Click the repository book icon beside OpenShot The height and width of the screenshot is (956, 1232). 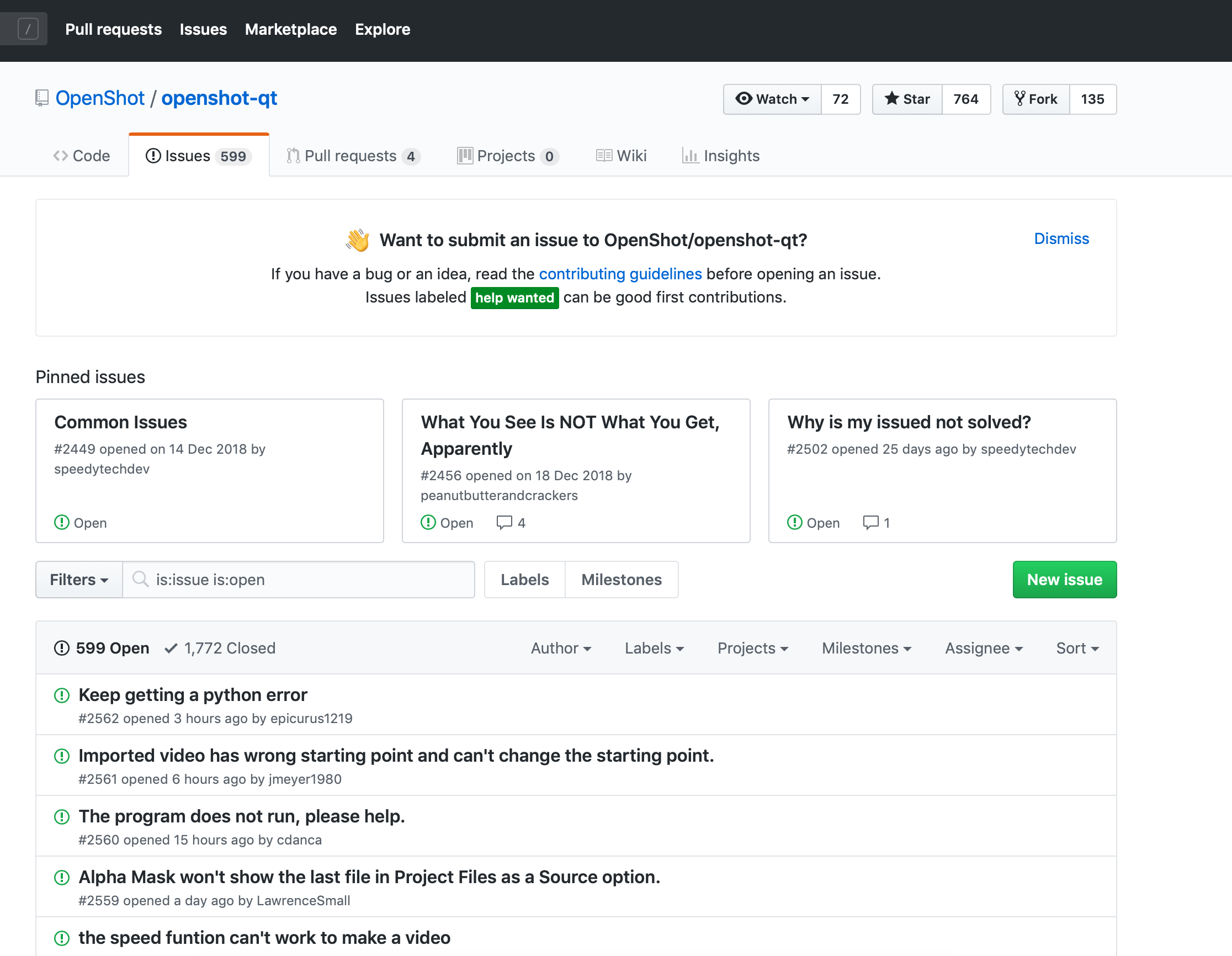click(42, 98)
